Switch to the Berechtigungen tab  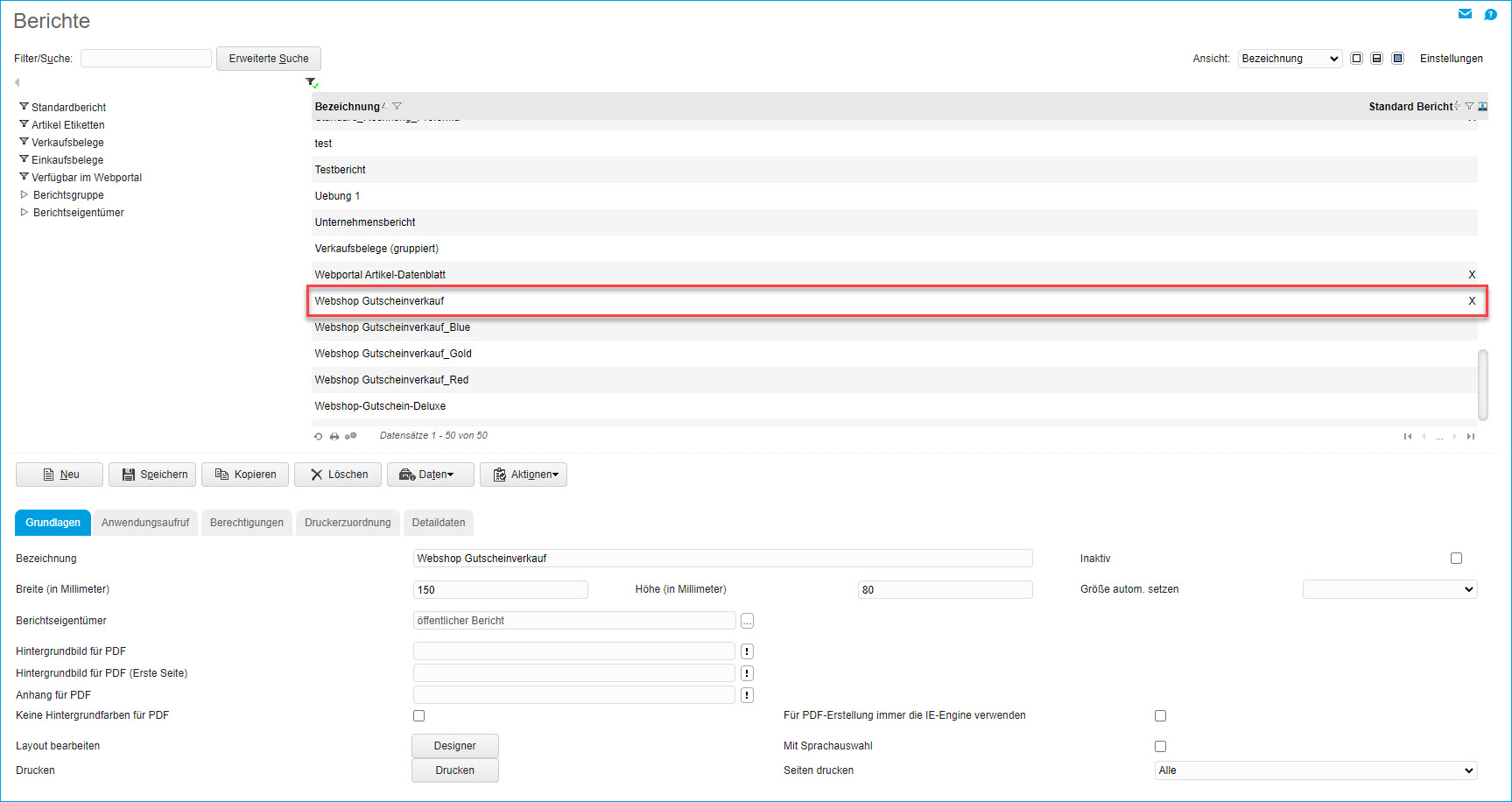247,523
